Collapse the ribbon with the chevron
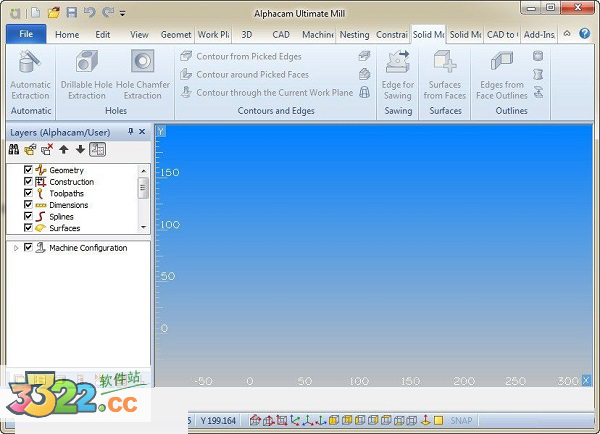The image size is (600, 434). click(x=567, y=34)
